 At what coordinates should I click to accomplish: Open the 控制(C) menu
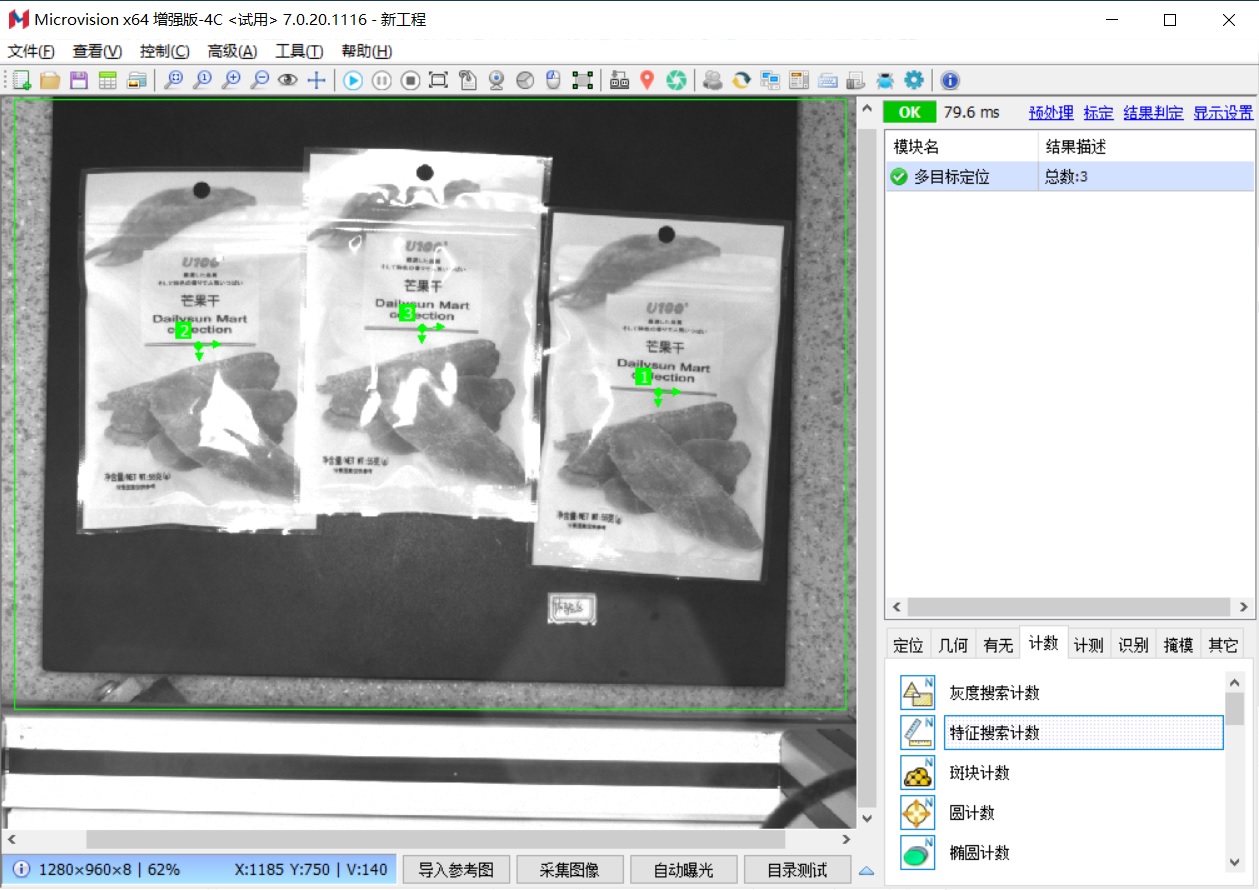(165, 52)
